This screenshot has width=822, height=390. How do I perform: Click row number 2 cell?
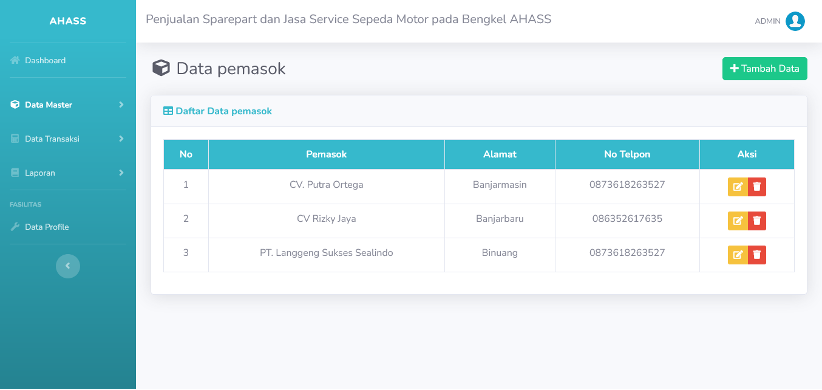186,219
